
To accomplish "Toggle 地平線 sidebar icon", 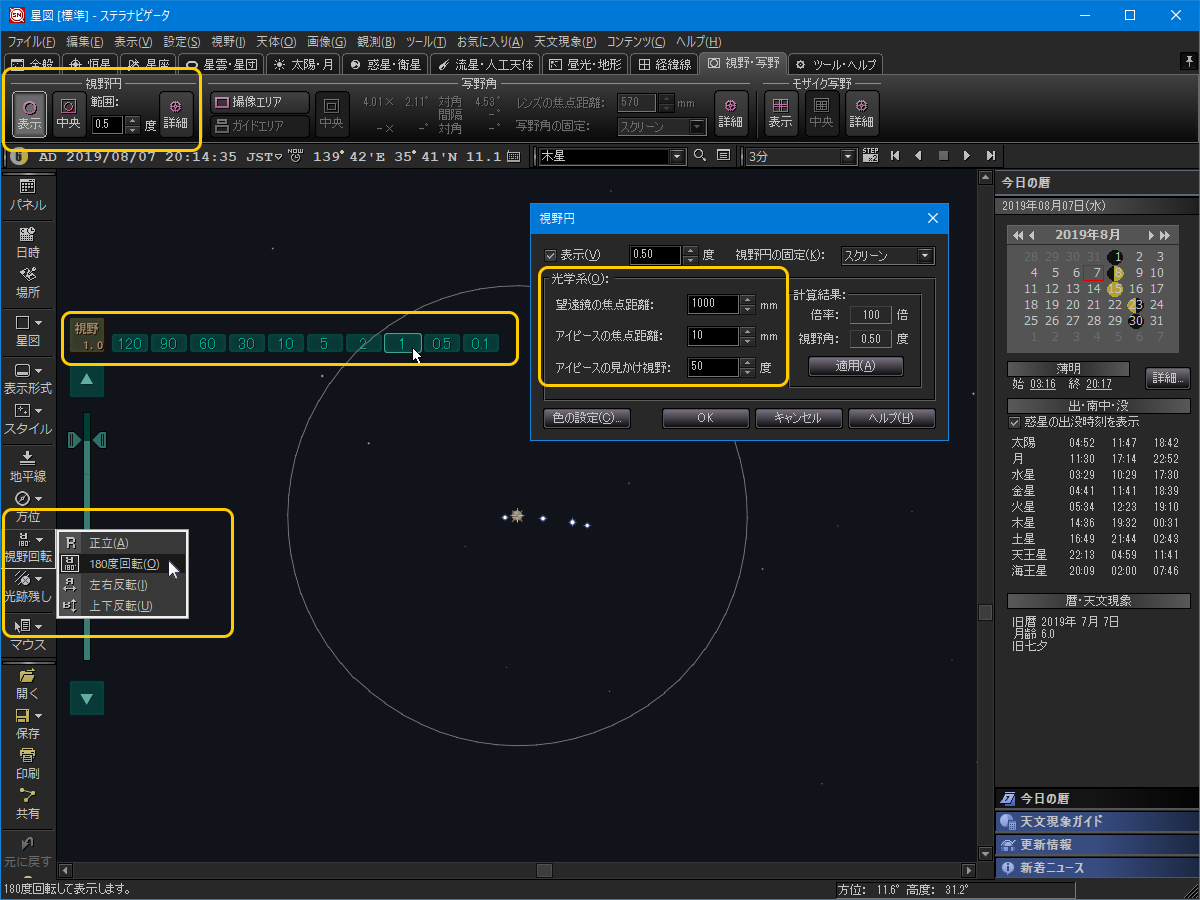I will tap(27, 466).
